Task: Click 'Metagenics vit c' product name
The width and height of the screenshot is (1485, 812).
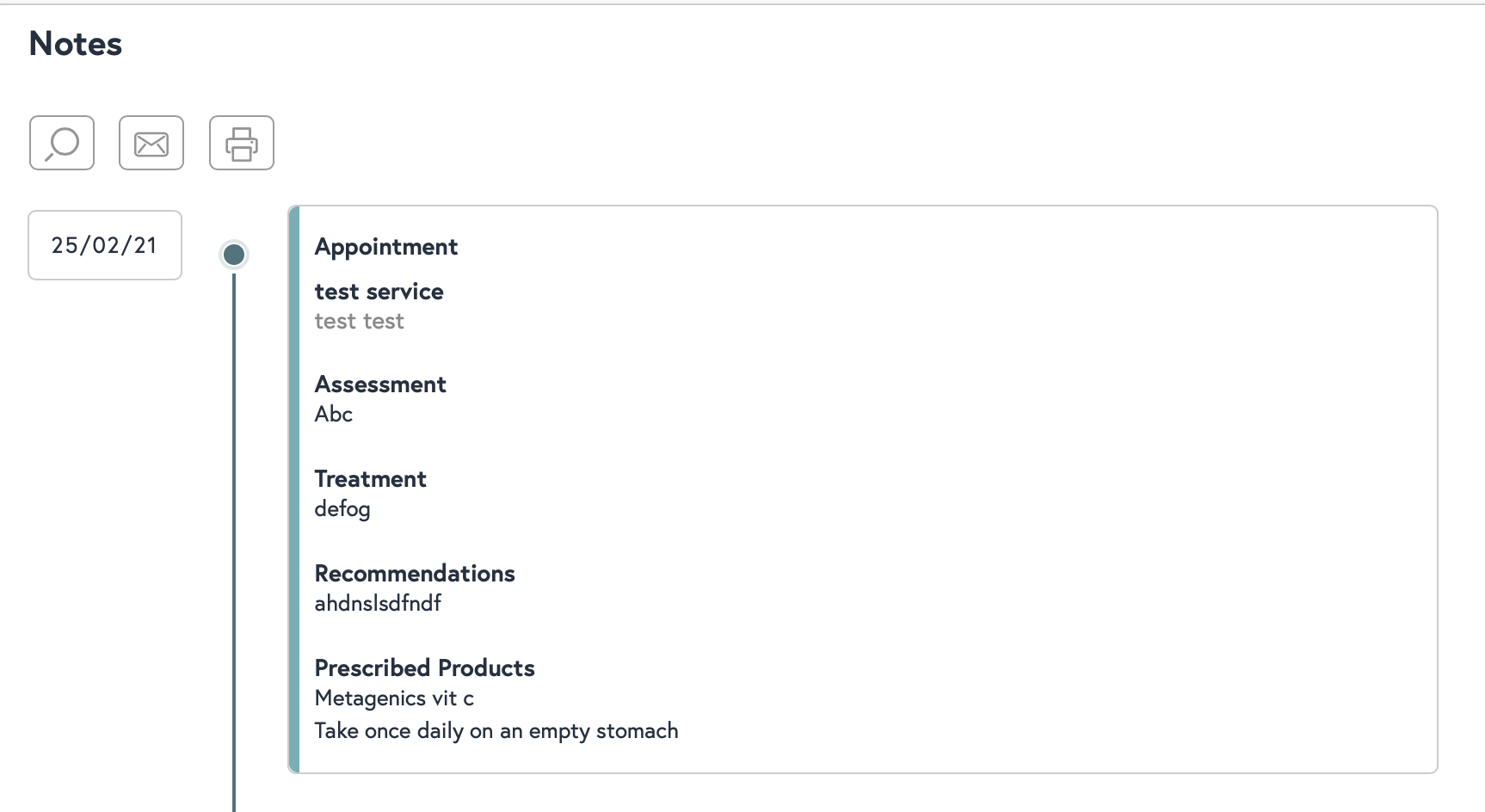Action: point(394,698)
